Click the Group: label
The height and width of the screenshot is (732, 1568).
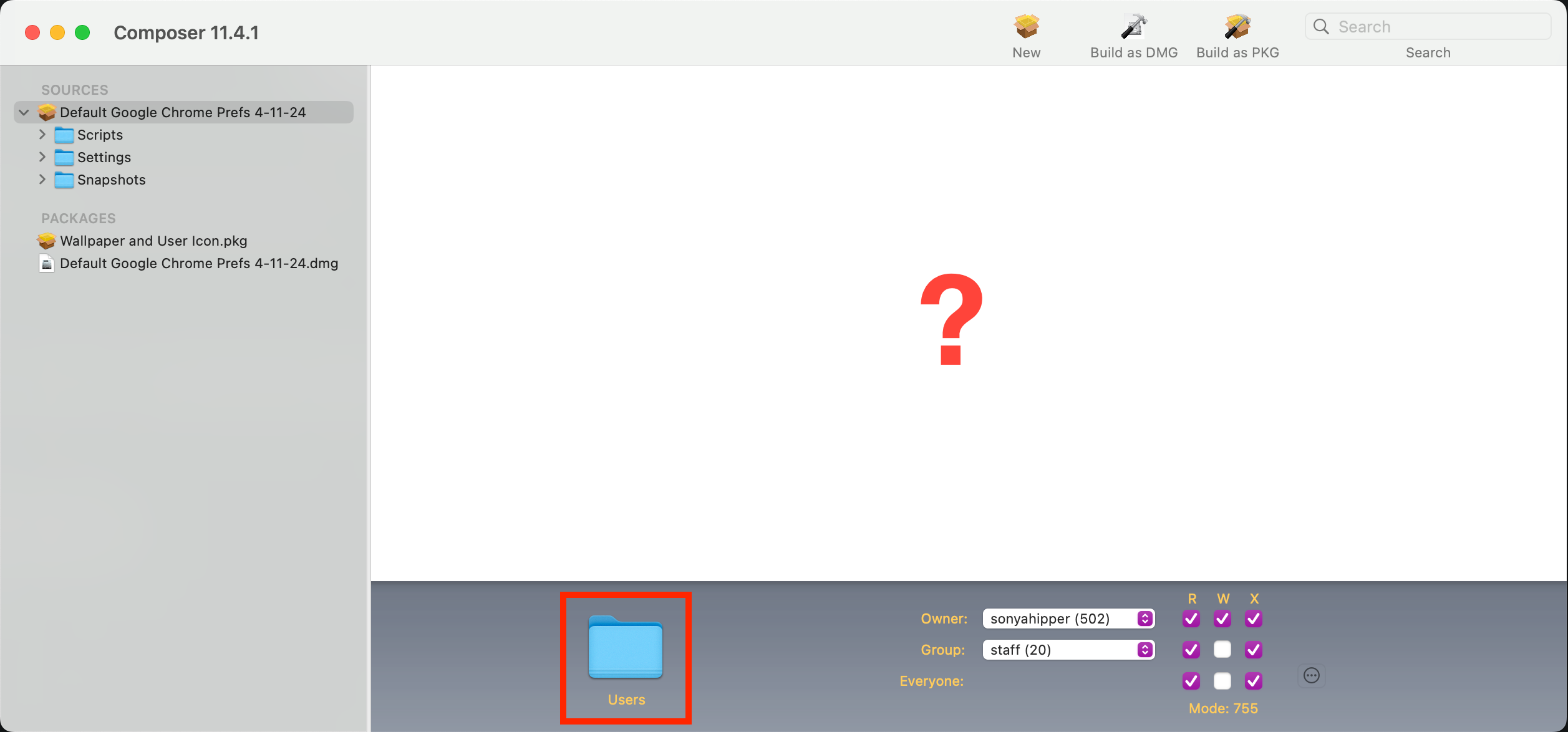[x=943, y=650]
